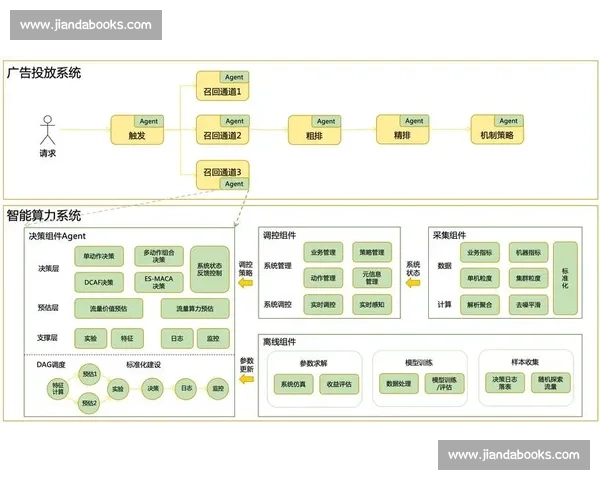Image resolution: width=600 pixels, height=480 pixels.
Task: Click the 采集组件 heading
Action: pos(449,235)
